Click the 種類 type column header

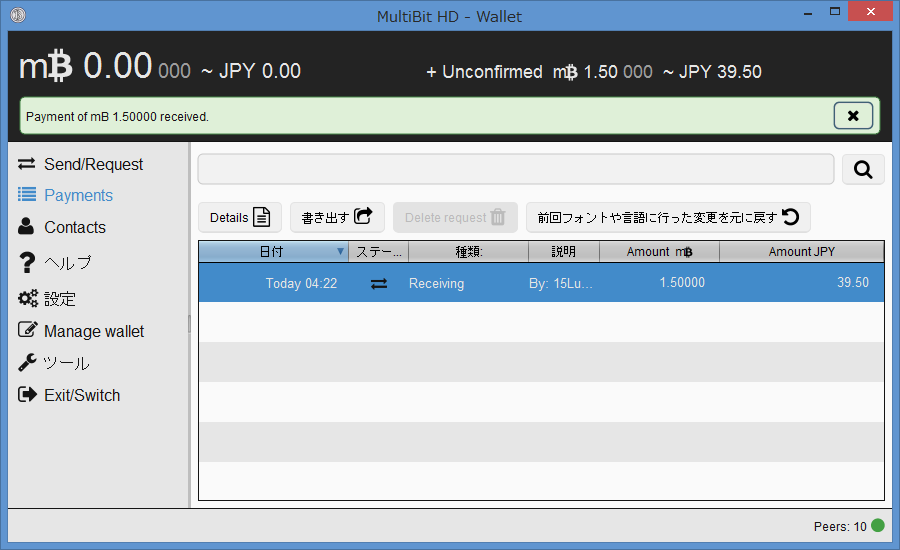click(x=468, y=251)
